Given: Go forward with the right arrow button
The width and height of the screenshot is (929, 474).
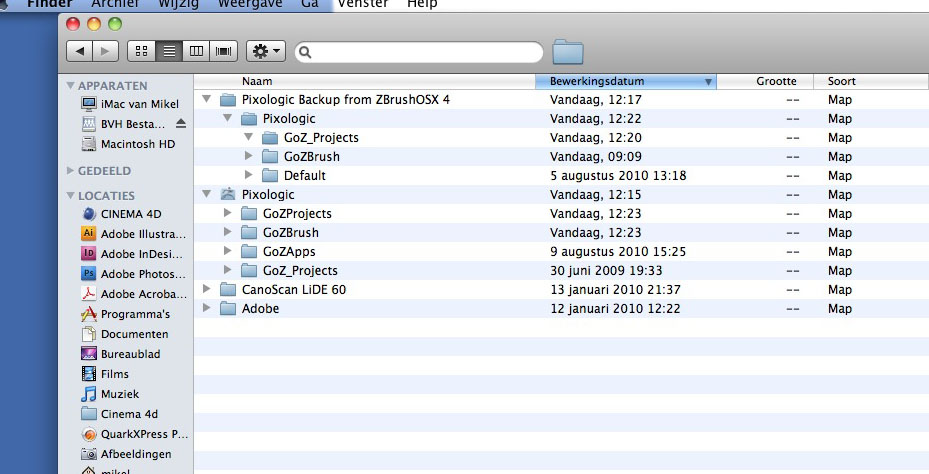Looking at the screenshot, I should (105, 51).
